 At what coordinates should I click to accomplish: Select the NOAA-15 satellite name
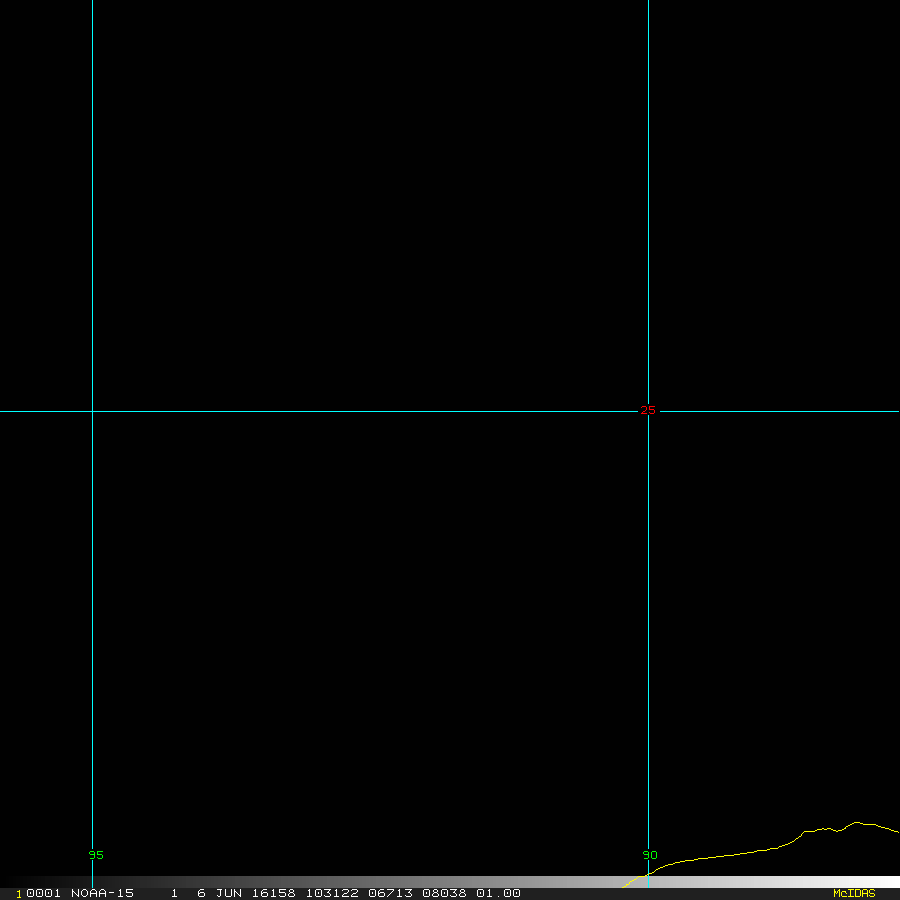102,893
